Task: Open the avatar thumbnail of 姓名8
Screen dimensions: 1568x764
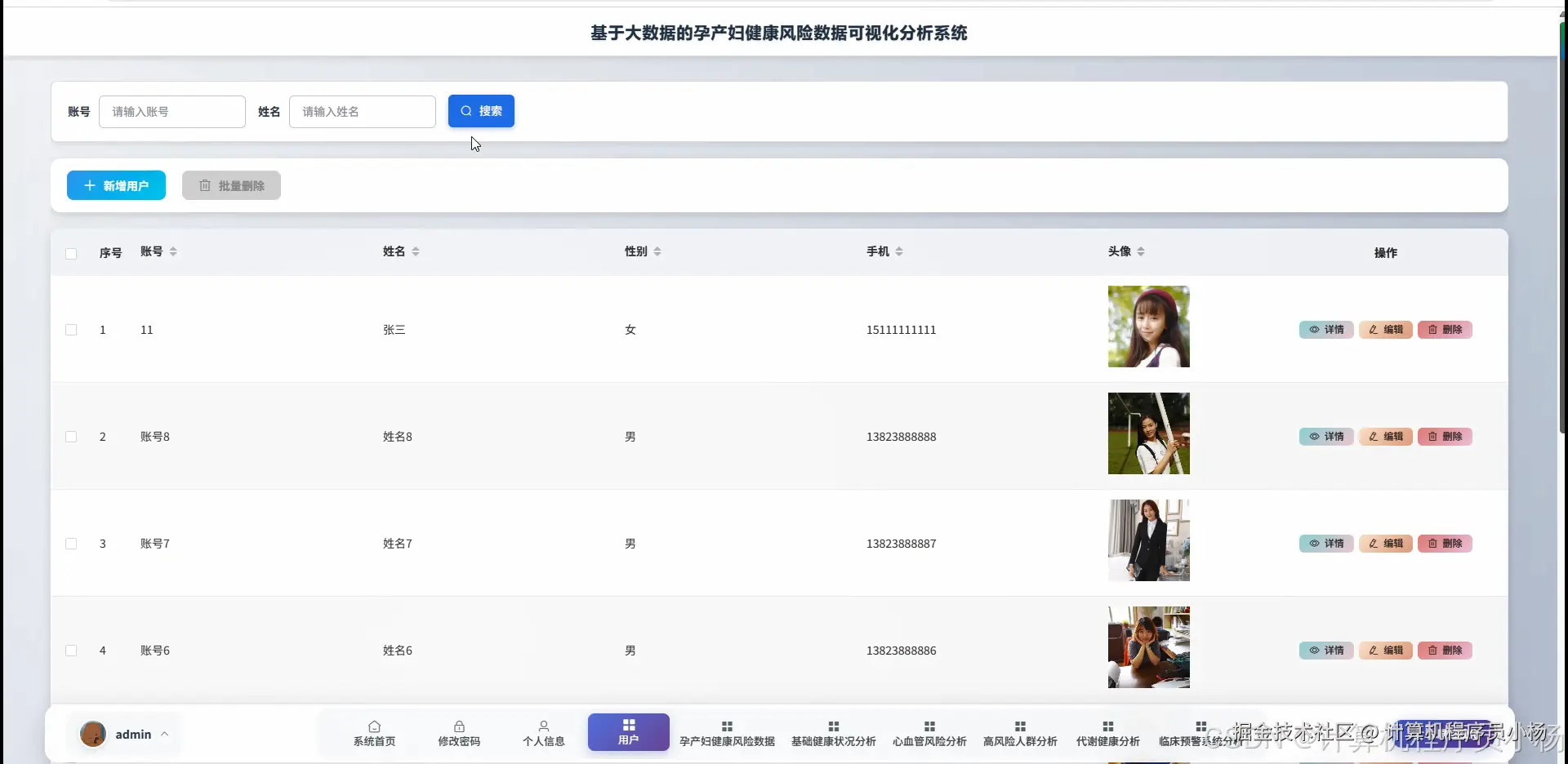Action: point(1149,433)
